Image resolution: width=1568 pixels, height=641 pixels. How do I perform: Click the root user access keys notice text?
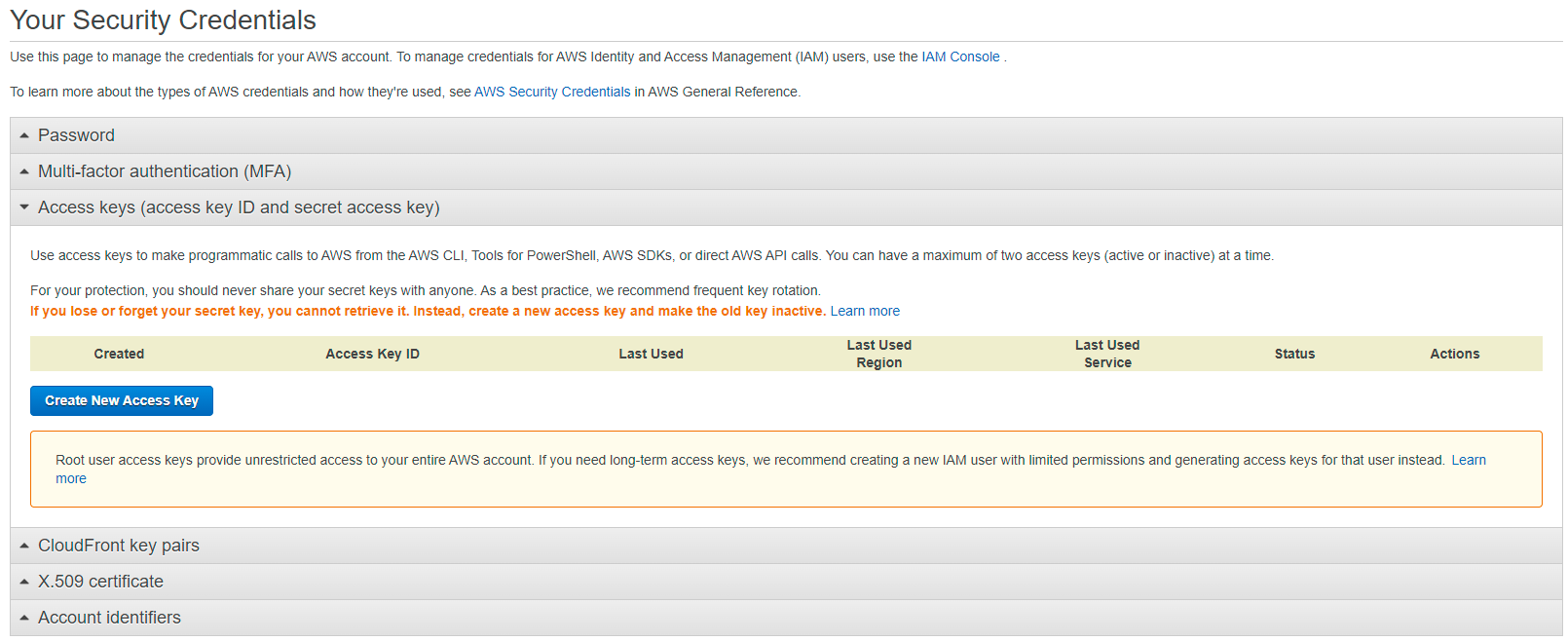[x=750, y=460]
